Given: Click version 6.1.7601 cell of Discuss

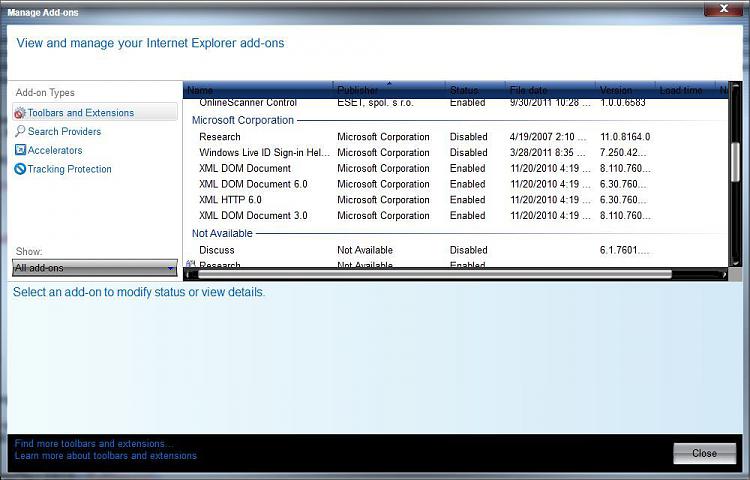Looking at the screenshot, I should [x=625, y=250].
